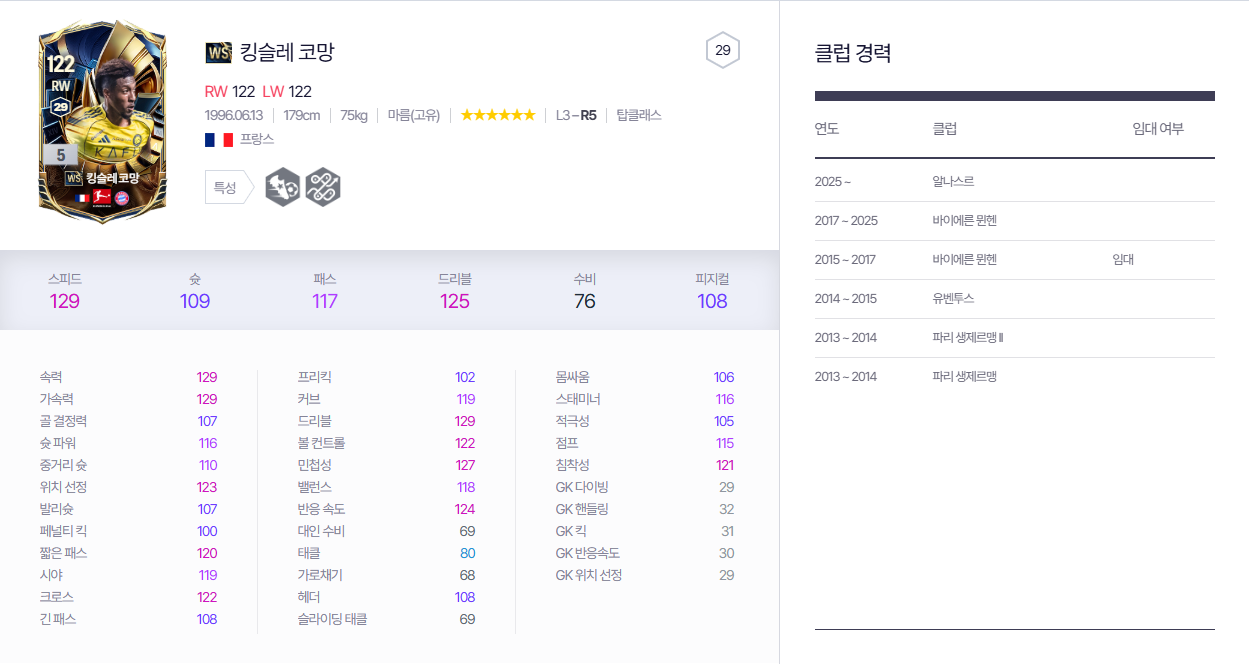
Task: Click the 탑클래스 reputation label
Action: point(639,115)
